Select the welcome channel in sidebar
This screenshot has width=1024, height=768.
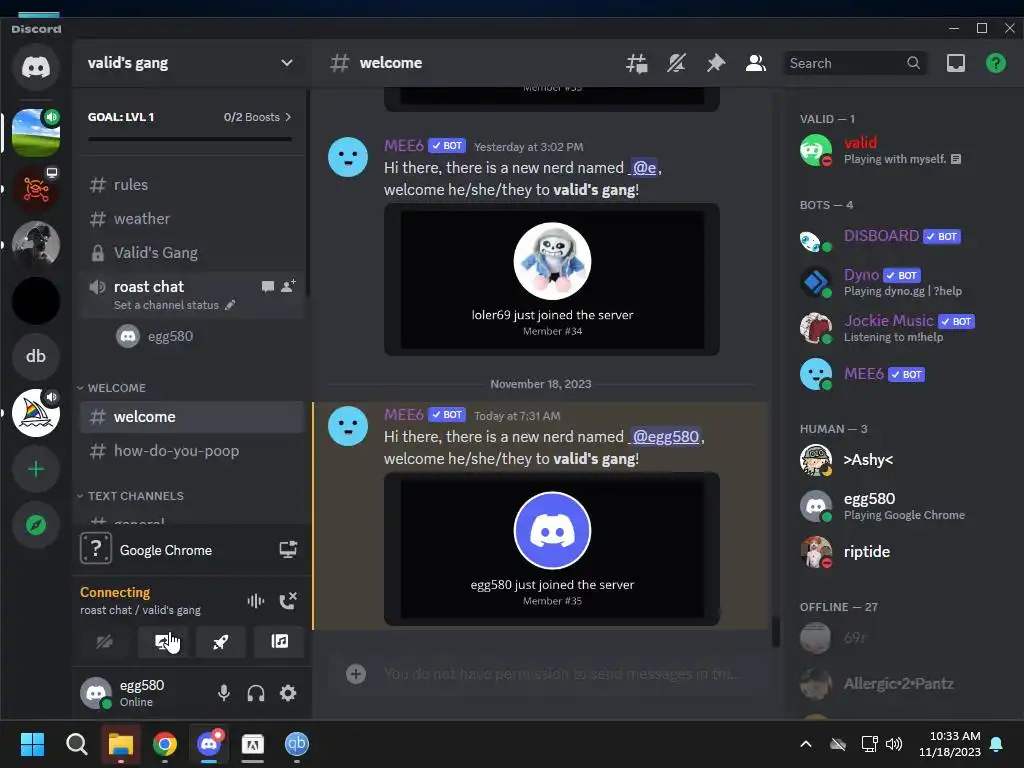click(193, 417)
